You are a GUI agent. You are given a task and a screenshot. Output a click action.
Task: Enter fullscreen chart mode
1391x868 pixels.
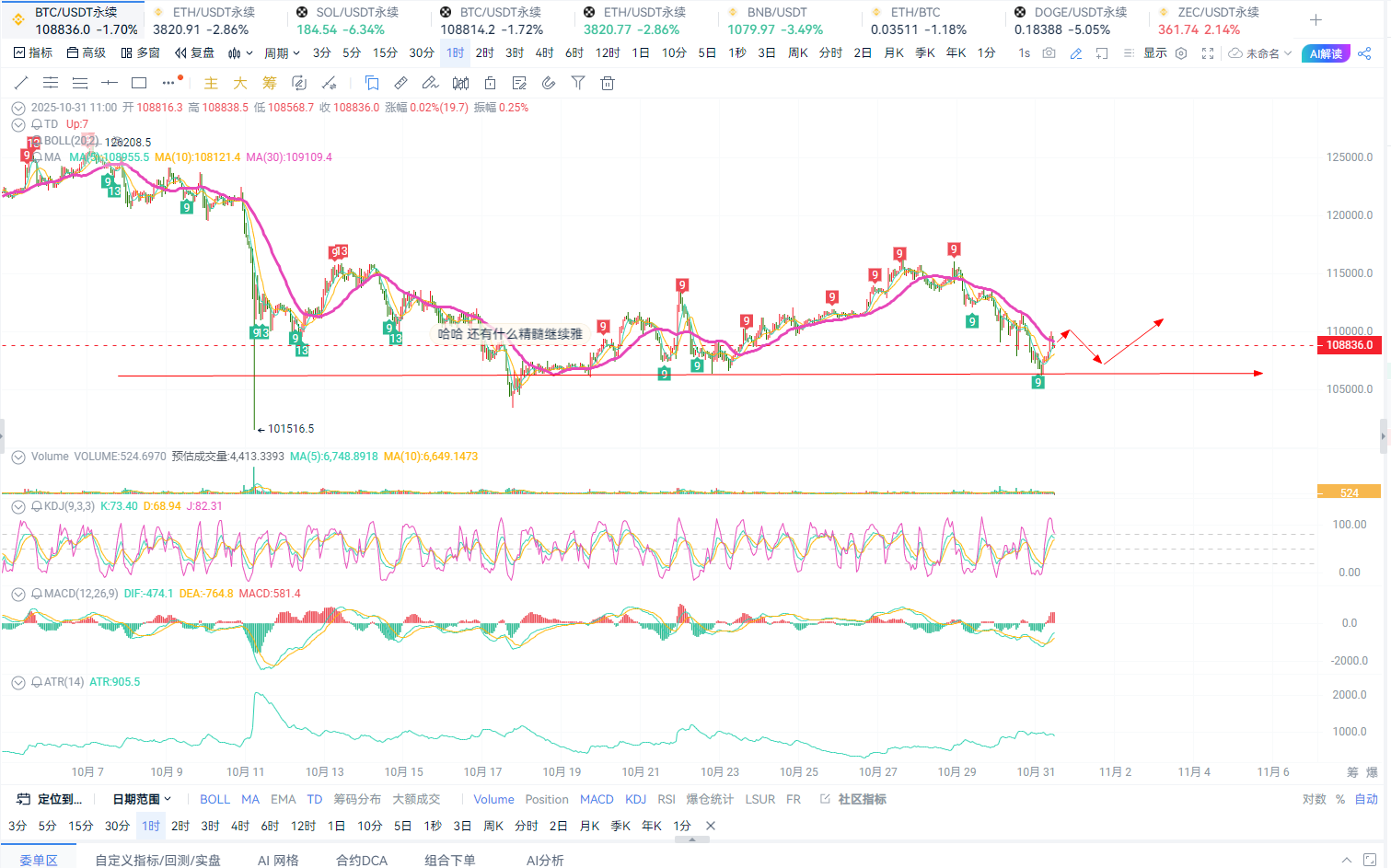(1208, 53)
